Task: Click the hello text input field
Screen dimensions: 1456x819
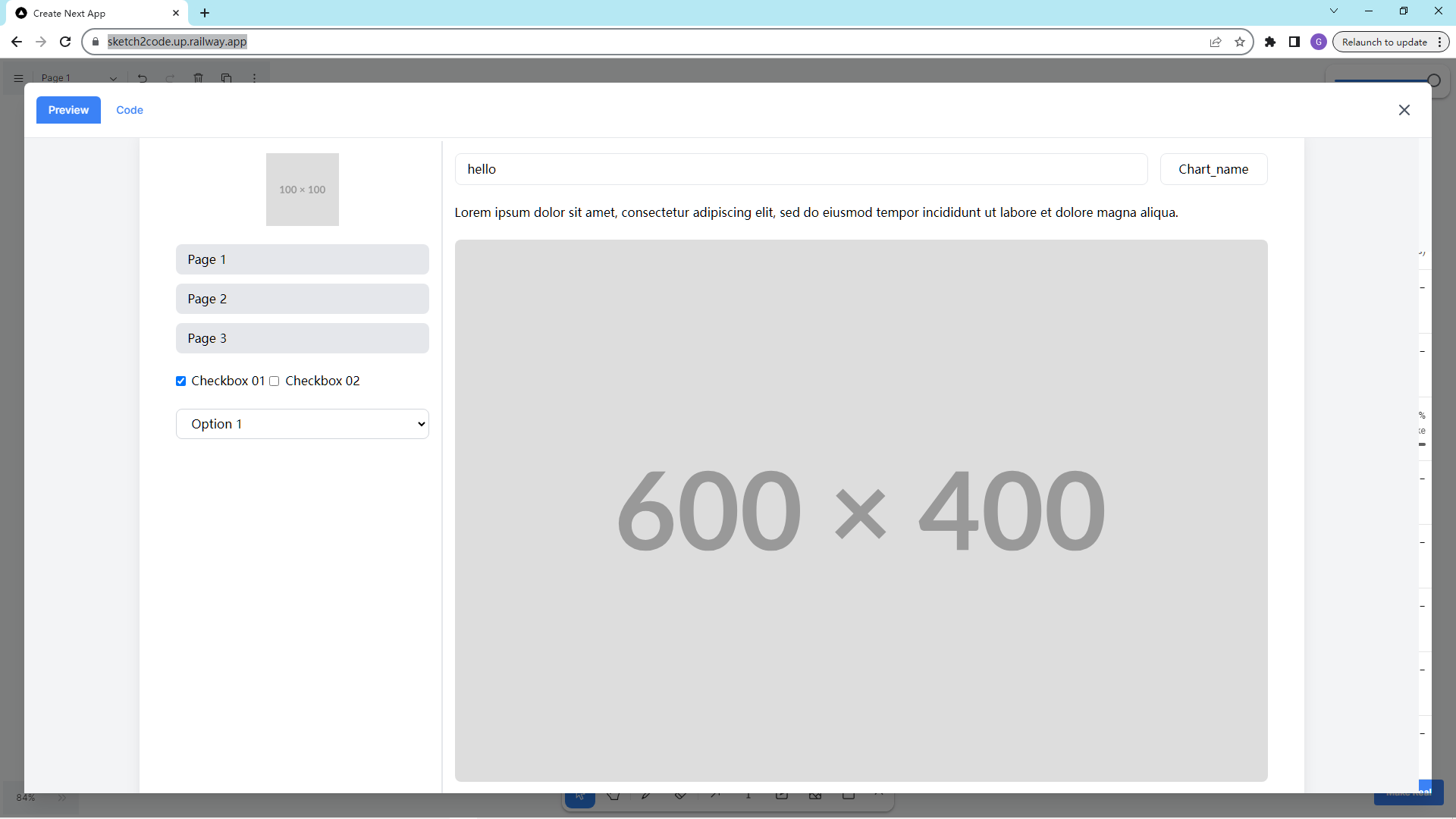Action: point(801,169)
